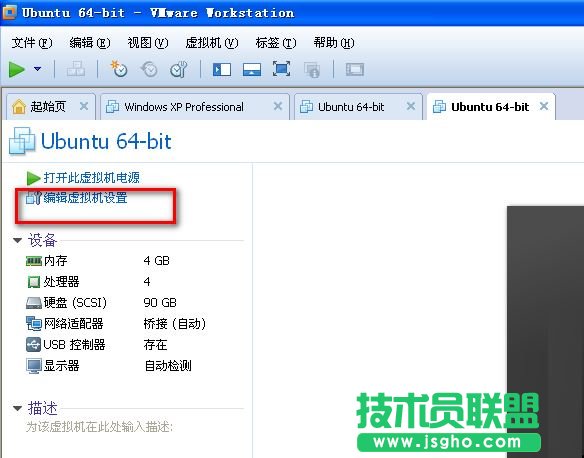This screenshot has height=458, width=584.
Task: Toggle the sidebar view toolbar icon
Action: coord(222,70)
